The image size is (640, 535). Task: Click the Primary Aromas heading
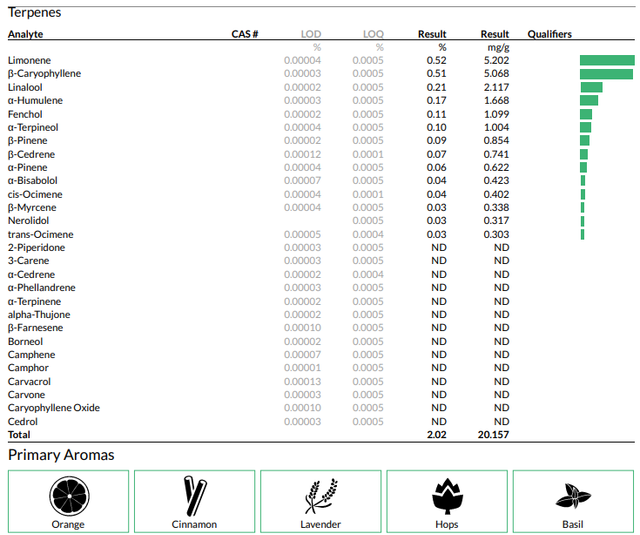61,455
